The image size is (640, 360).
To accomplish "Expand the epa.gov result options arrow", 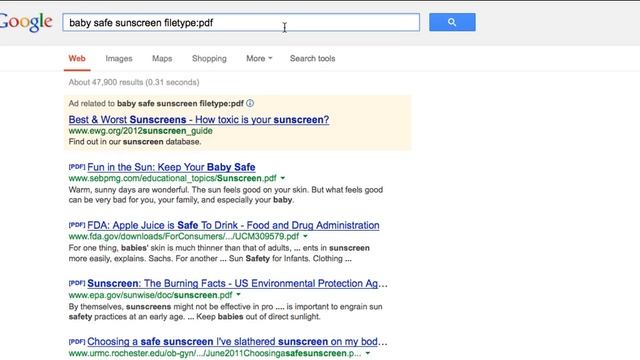I will [238, 294].
